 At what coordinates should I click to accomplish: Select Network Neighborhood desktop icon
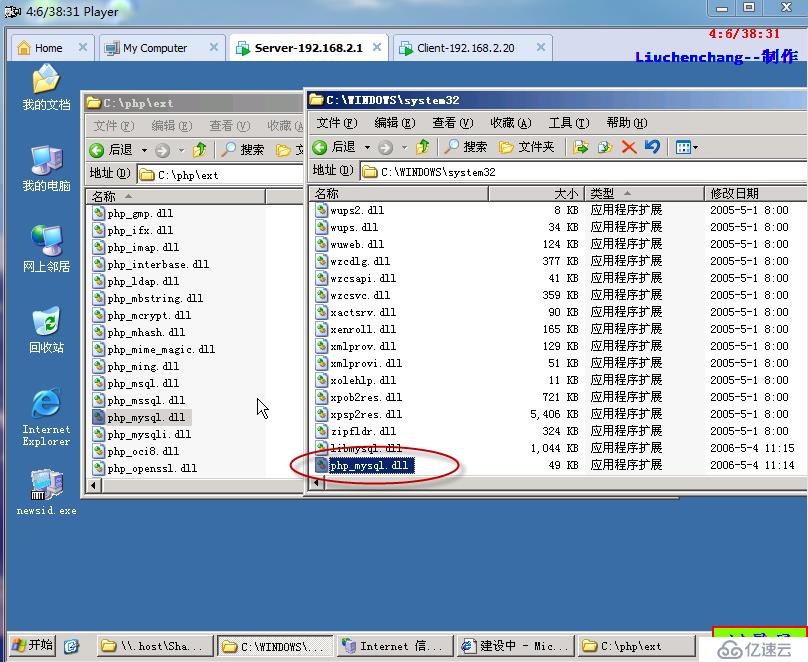[x=46, y=249]
